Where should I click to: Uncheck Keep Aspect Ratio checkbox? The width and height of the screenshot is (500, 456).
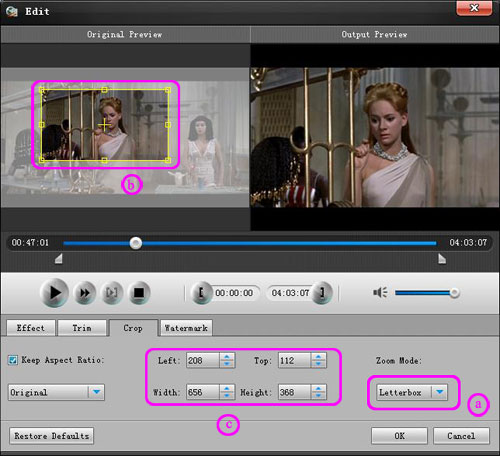point(13,360)
